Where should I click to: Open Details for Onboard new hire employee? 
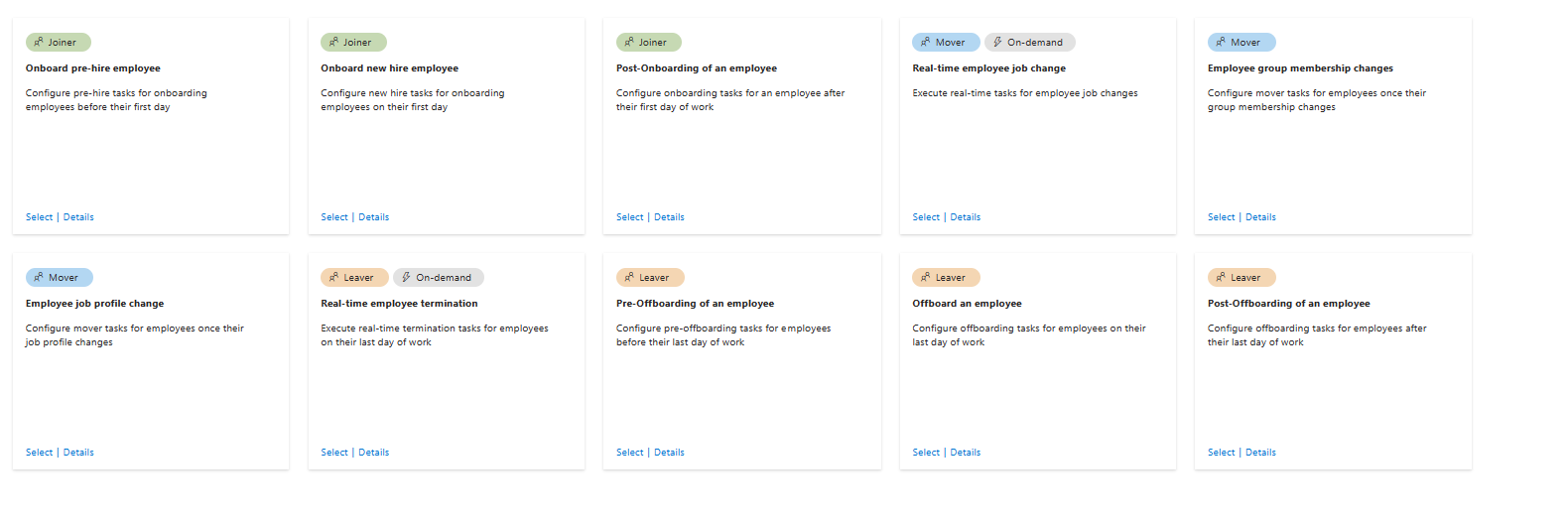point(373,217)
